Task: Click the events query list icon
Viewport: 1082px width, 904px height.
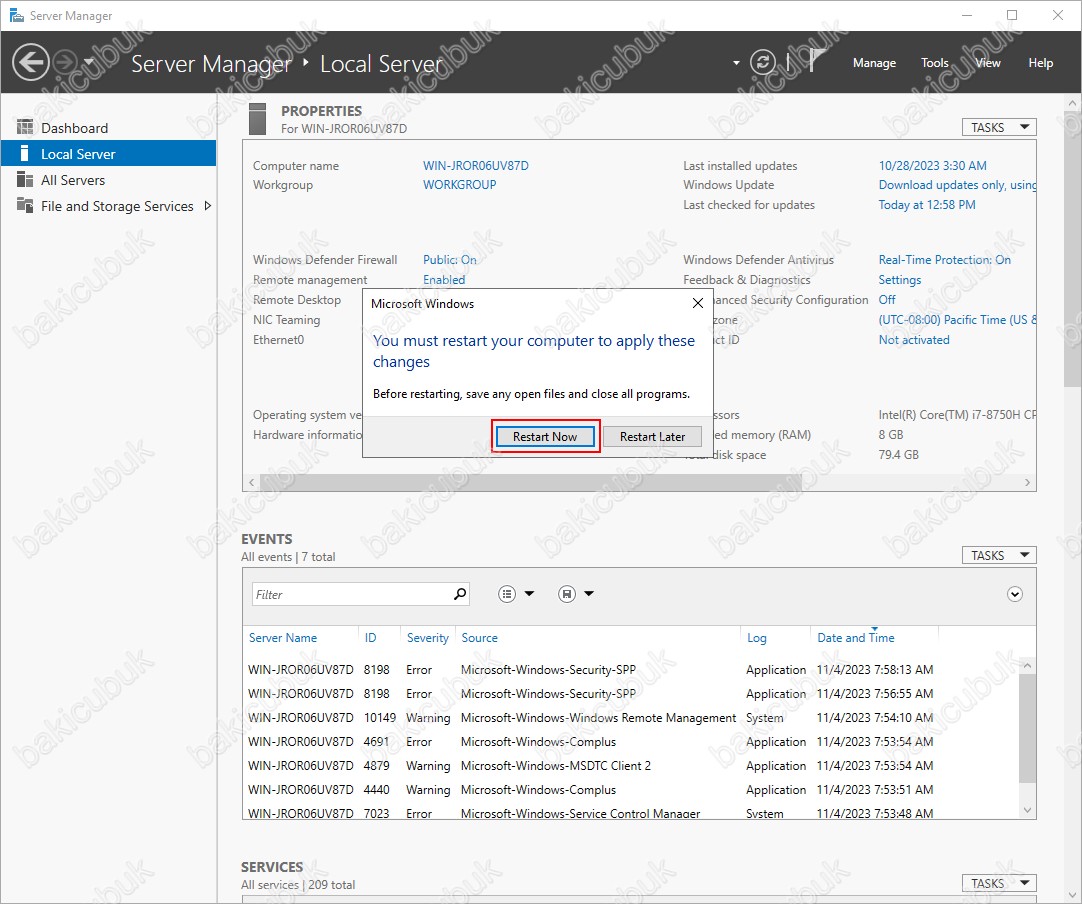Action: click(506, 593)
